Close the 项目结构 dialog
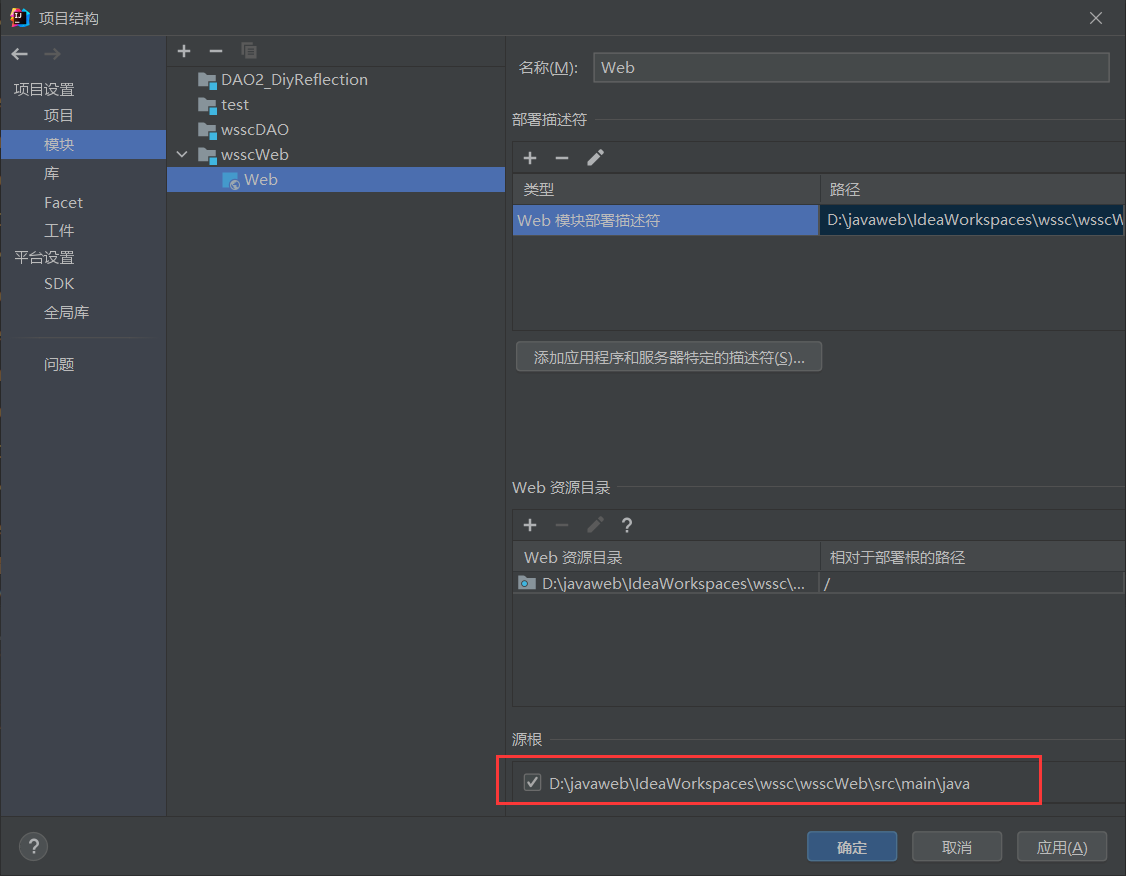This screenshot has height=876, width=1126. (1095, 18)
